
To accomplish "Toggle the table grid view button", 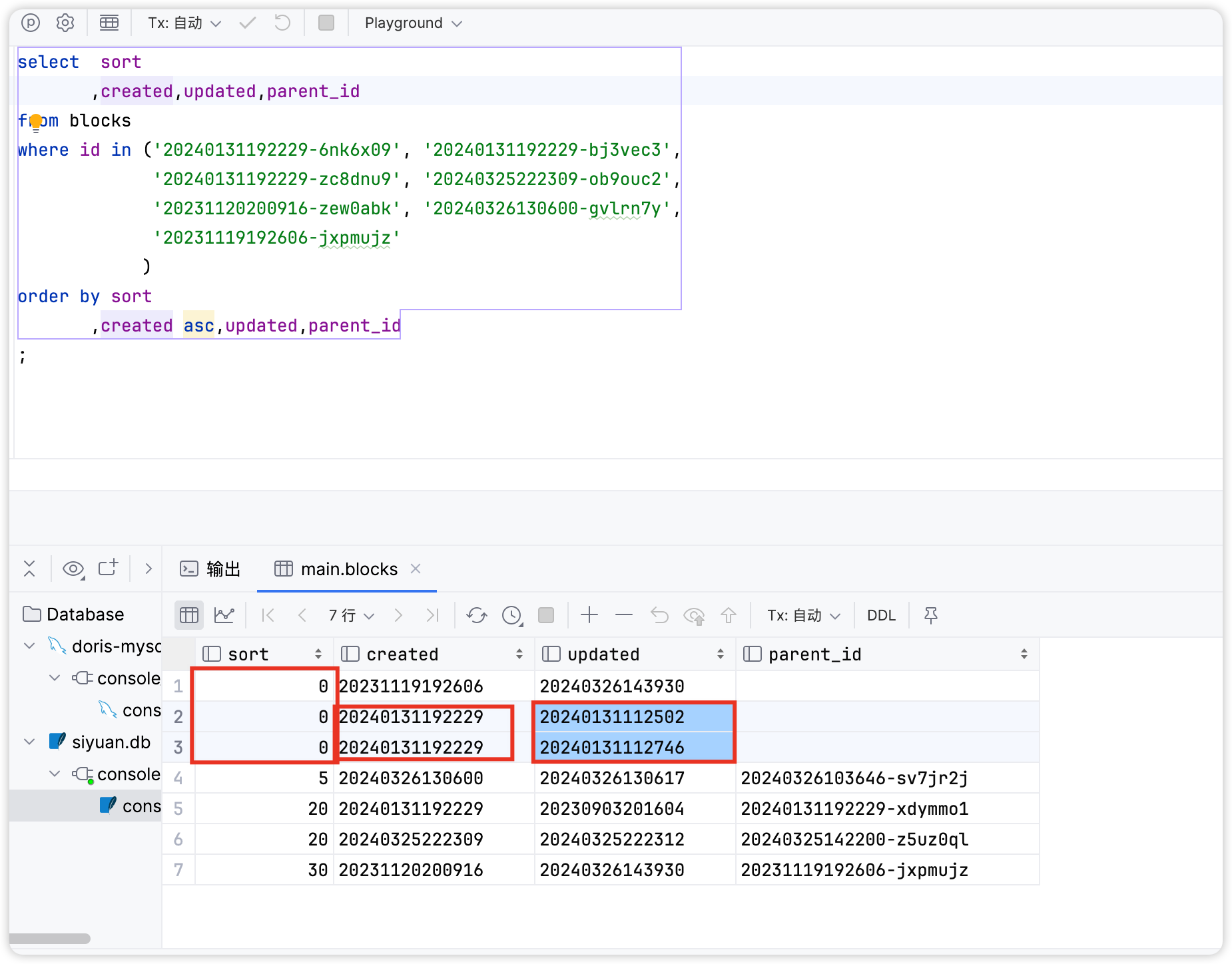I will coord(189,615).
